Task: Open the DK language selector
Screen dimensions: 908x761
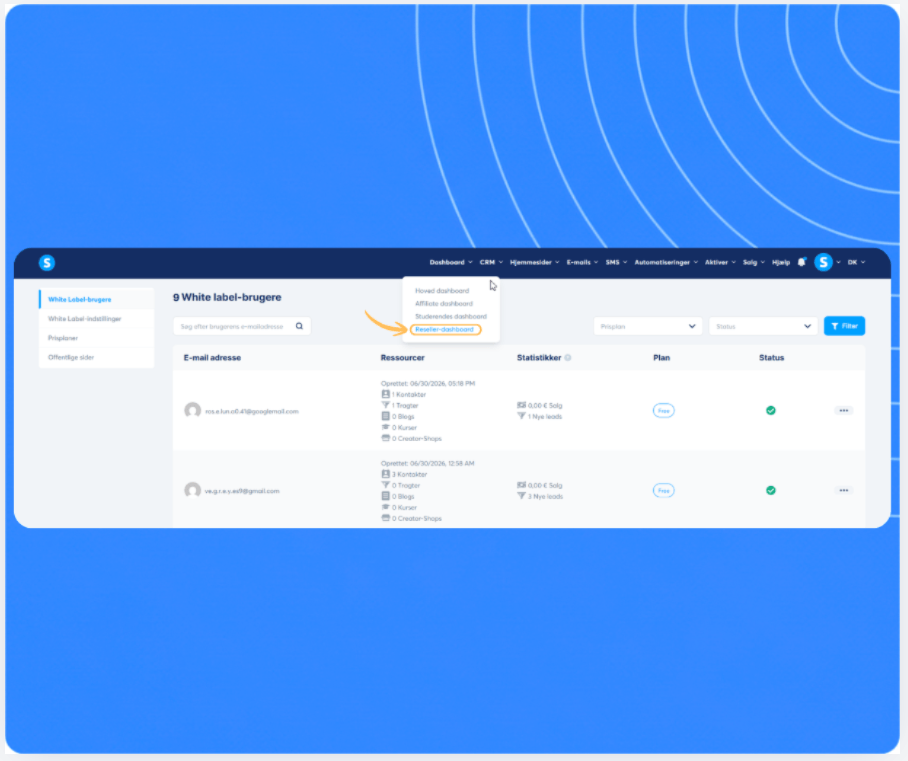Action: [856, 262]
